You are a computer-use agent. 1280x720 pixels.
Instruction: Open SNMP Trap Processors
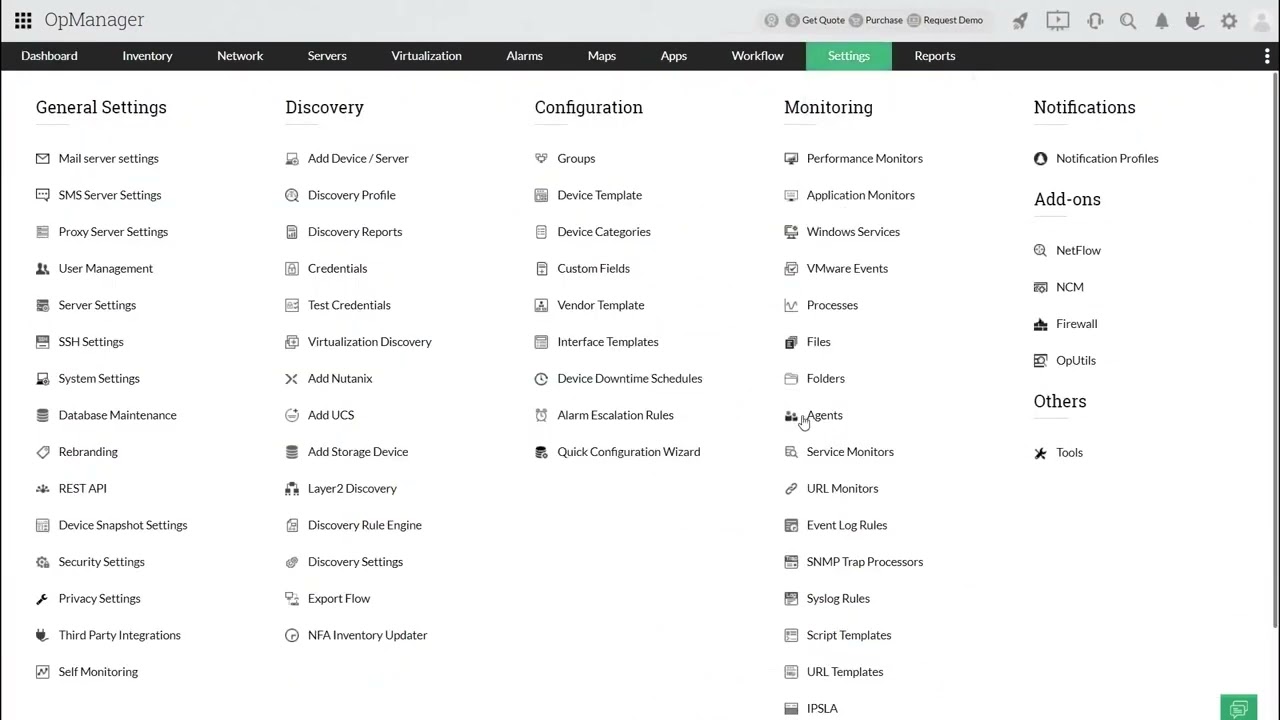[x=865, y=562]
